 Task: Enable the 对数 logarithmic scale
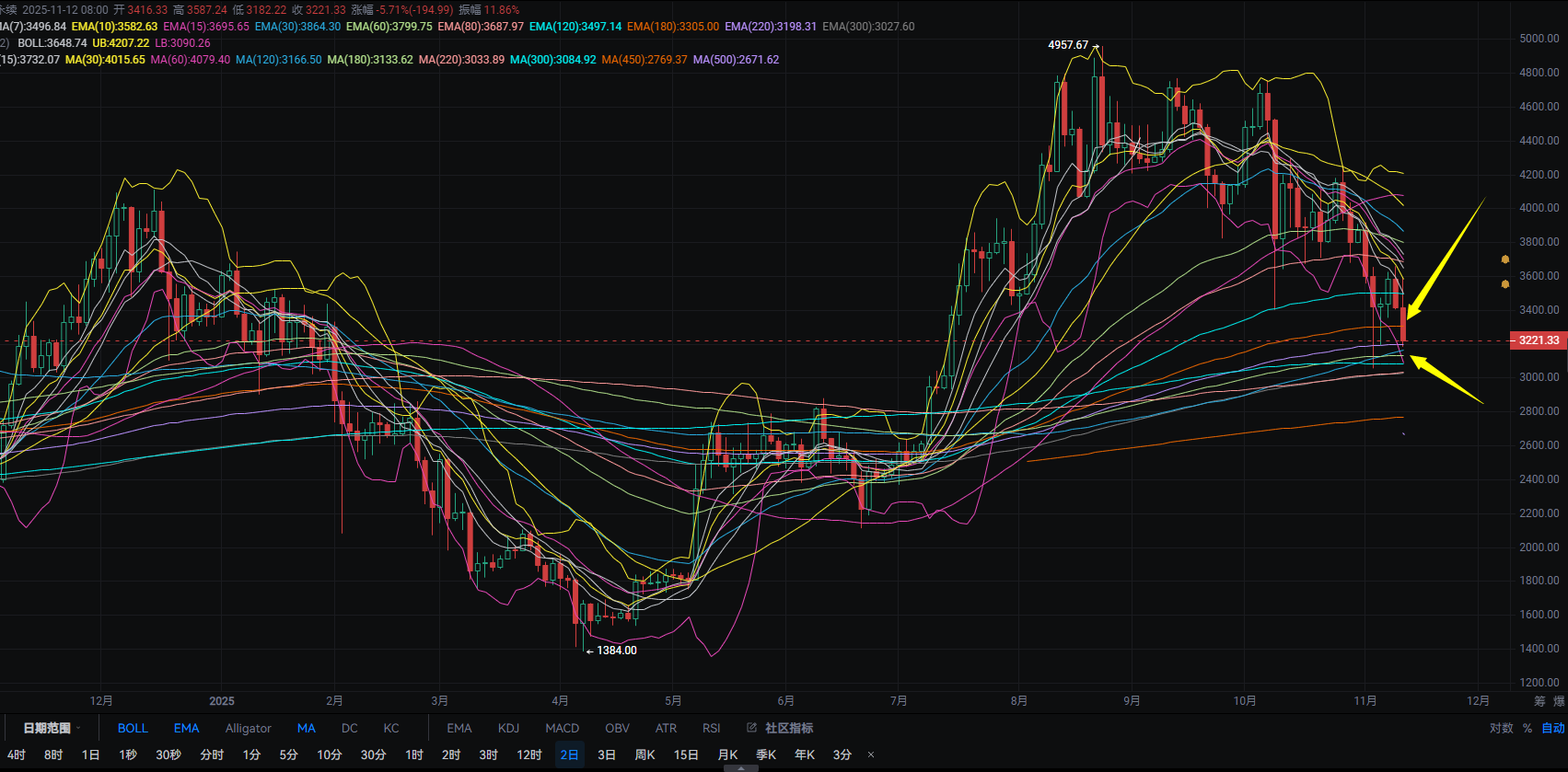pyautogui.click(x=1501, y=728)
